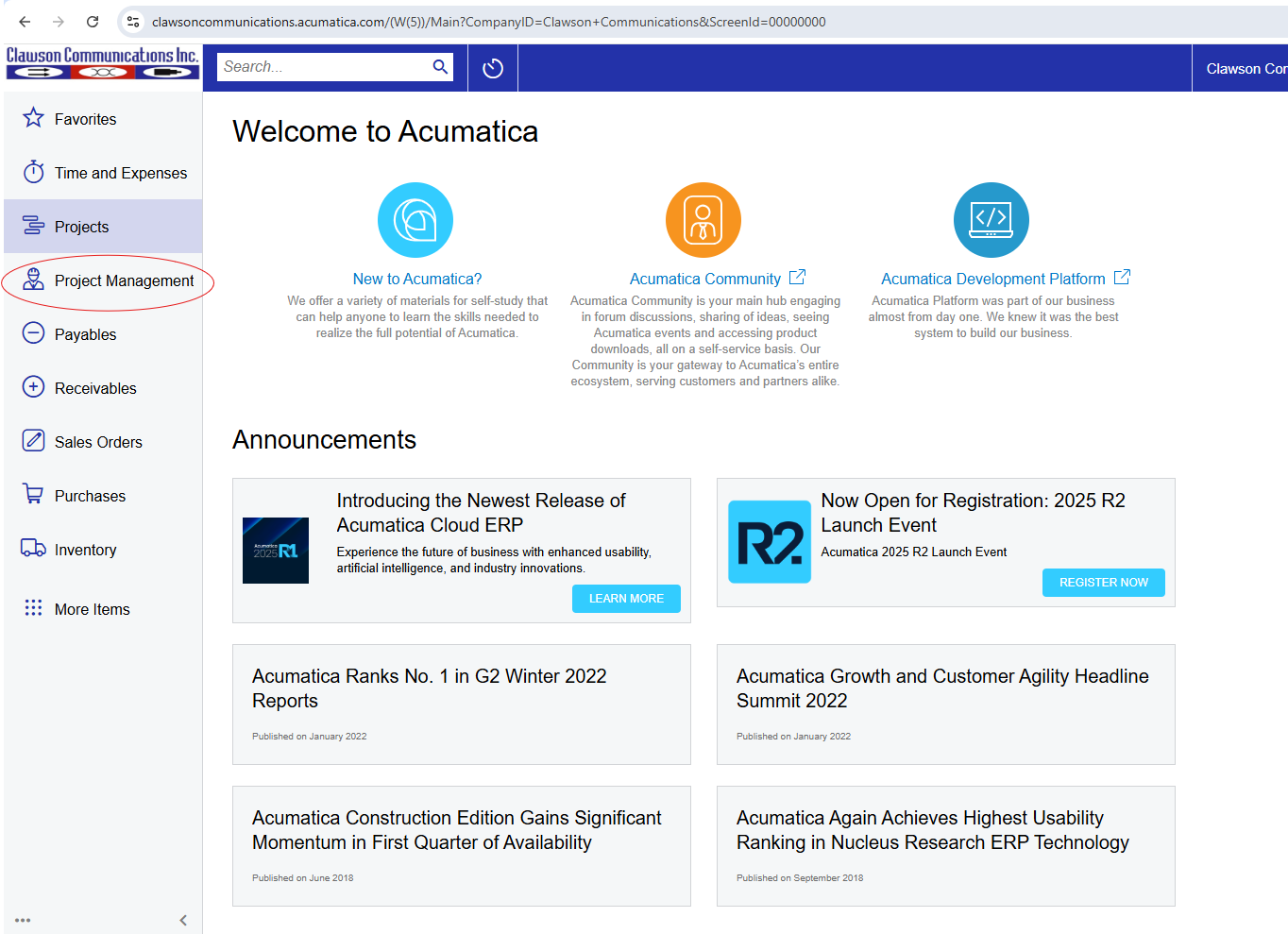The image size is (1288, 934).
Task: Open Time and Expenses stopwatch icon
Action: (x=33, y=172)
